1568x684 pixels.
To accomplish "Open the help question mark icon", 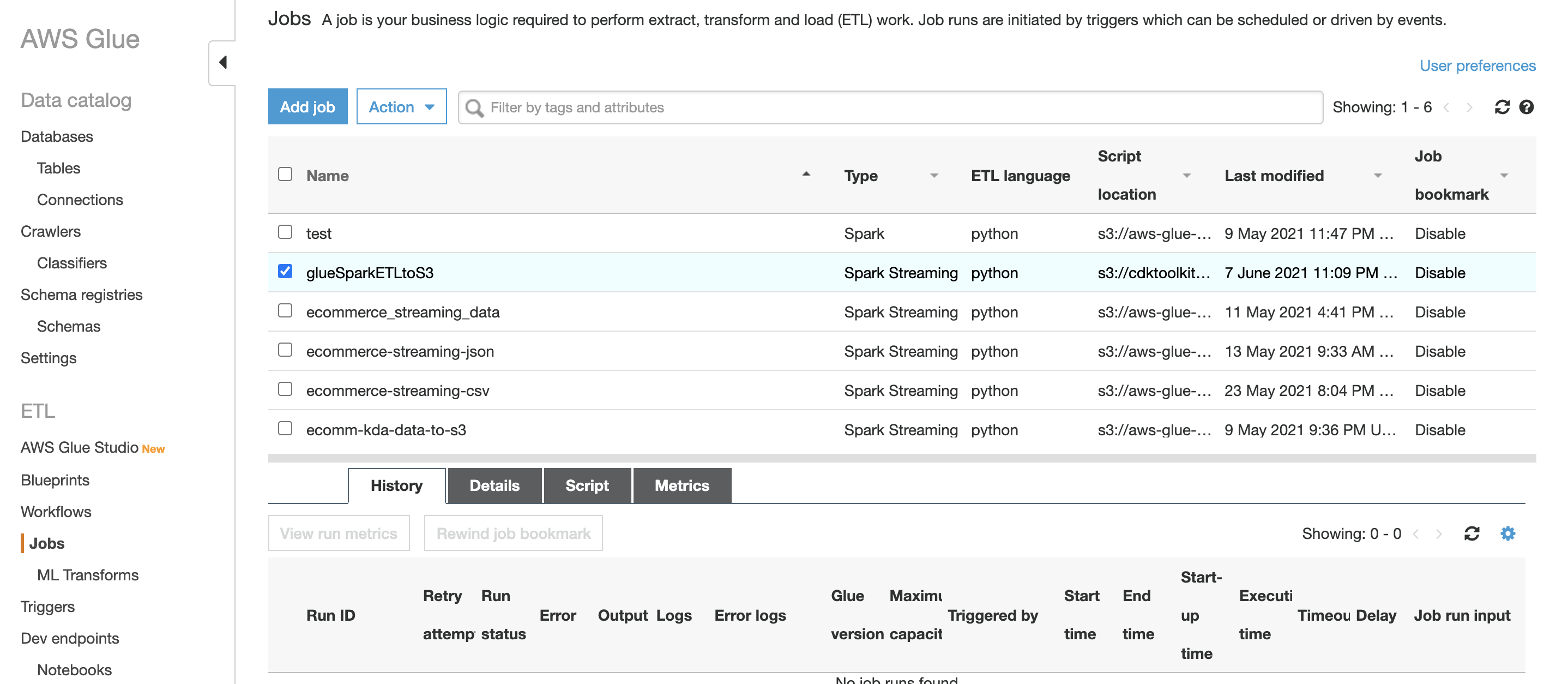I will point(1526,107).
